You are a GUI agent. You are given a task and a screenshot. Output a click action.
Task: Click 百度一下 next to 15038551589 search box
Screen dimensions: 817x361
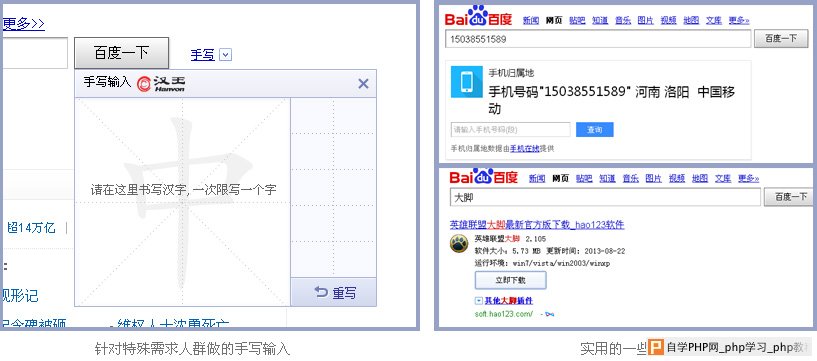click(x=781, y=39)
